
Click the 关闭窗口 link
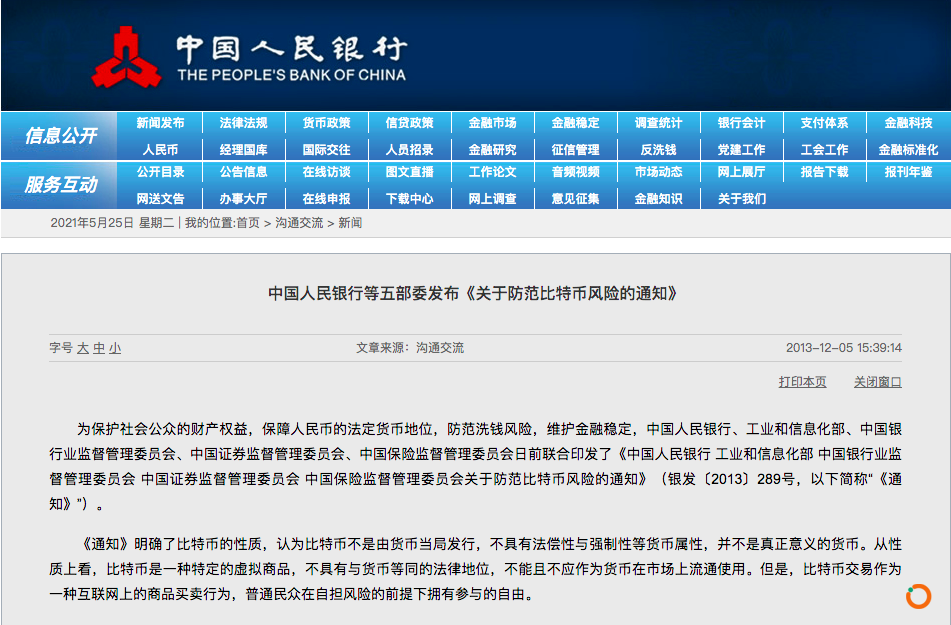(x=878, y=382)
